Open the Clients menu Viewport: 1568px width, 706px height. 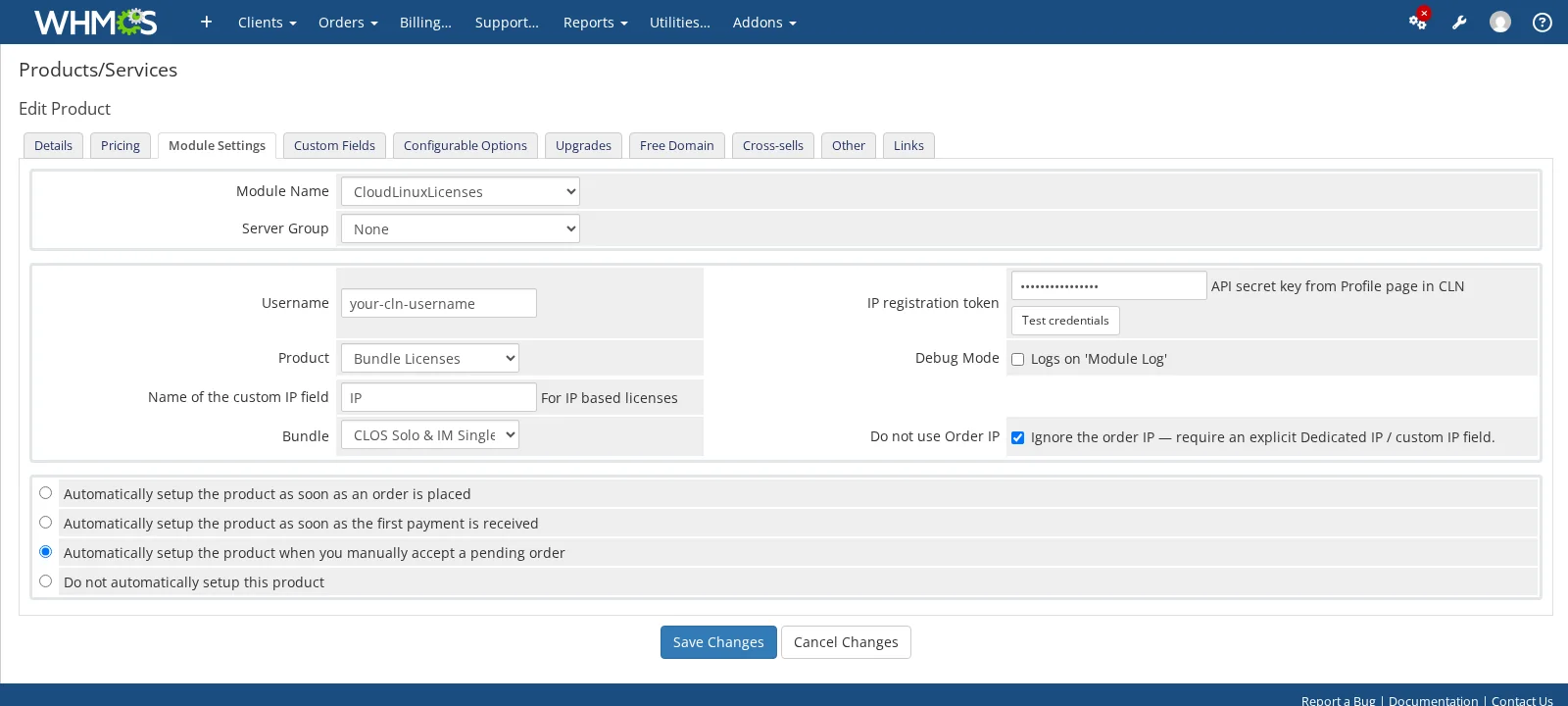[x=268, y=22]
